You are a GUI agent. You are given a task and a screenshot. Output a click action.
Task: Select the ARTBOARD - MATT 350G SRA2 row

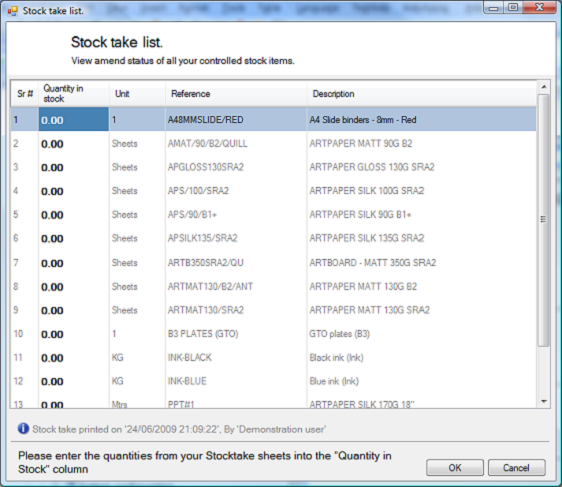[273, 263]
